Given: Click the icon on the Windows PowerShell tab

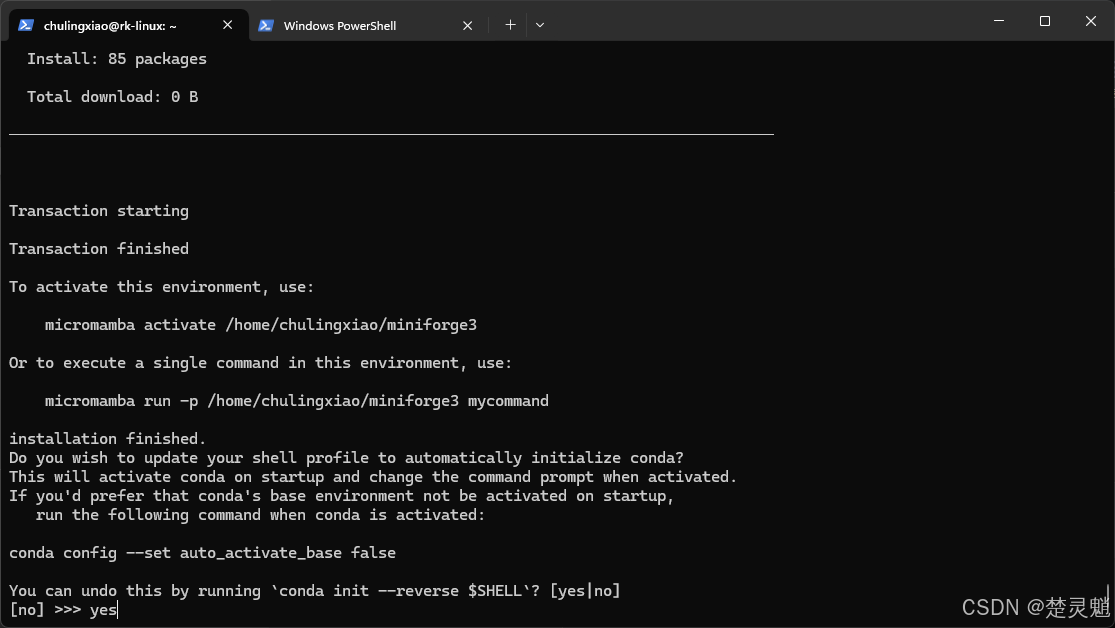Looking at the screenshot, I should click(266, 25).
